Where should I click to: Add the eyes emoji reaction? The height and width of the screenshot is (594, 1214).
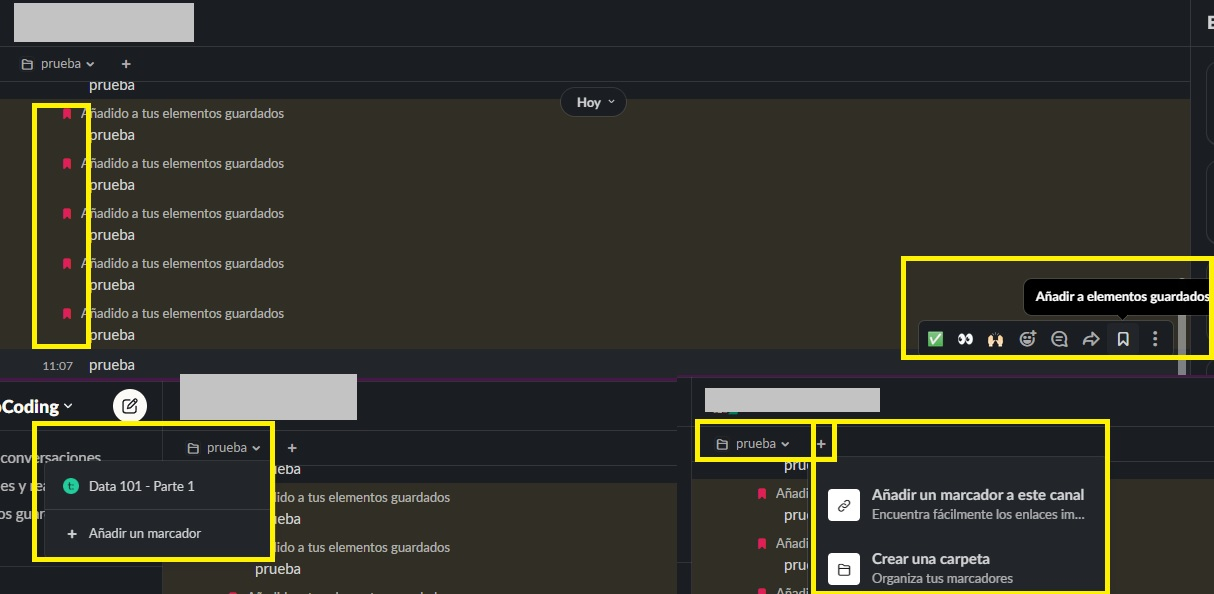coord(965,338)
